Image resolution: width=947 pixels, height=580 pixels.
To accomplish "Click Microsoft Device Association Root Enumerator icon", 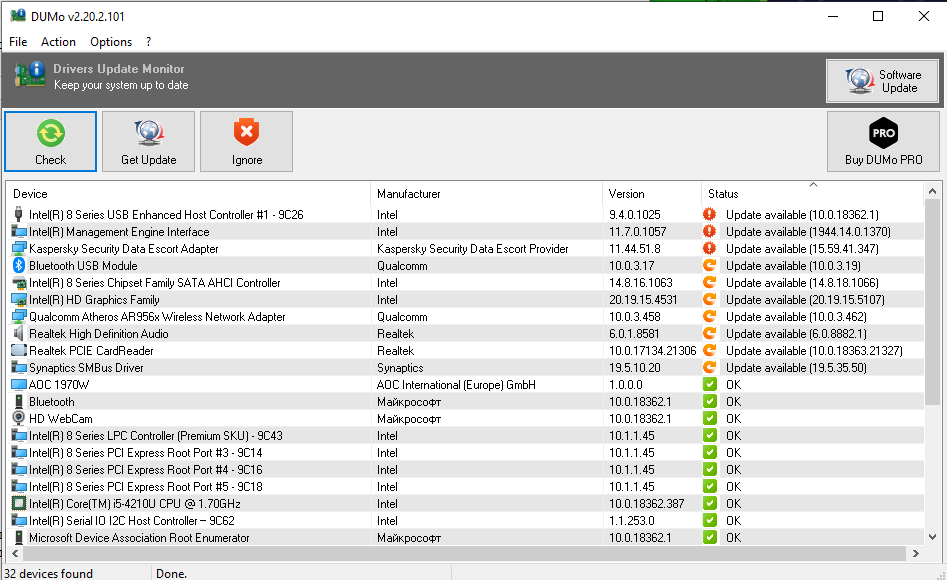I will click(x=19, y=537).
